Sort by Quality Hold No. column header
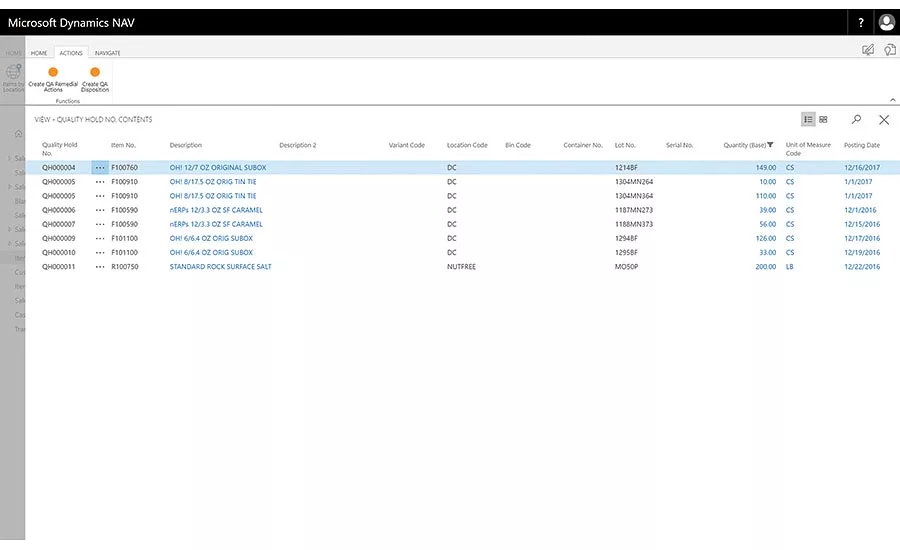The height and width of the screenshot is (550, 900). click(x=59, y=149)
